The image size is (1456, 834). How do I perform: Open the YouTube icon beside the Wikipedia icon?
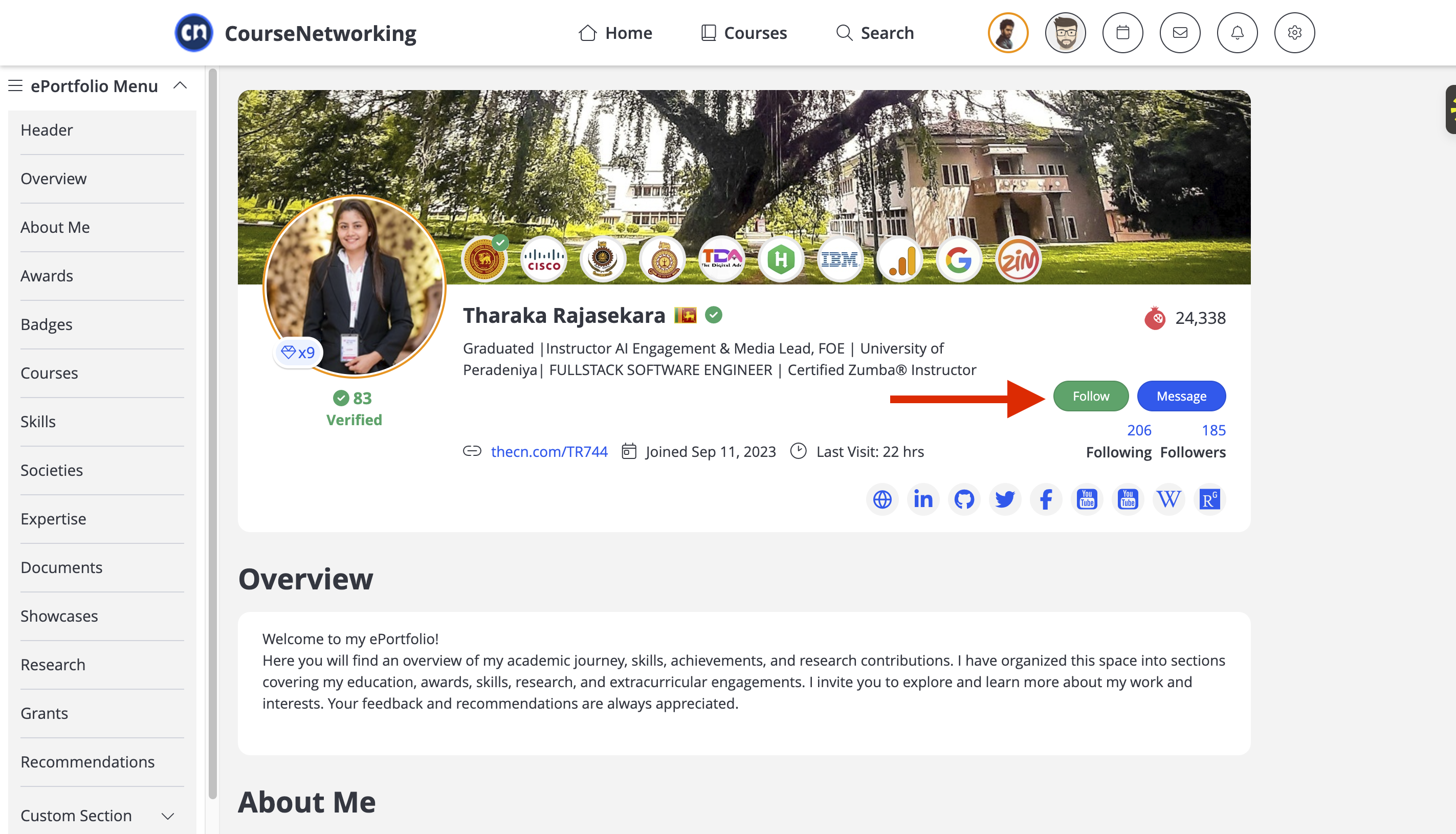[x=1128, y=499]
